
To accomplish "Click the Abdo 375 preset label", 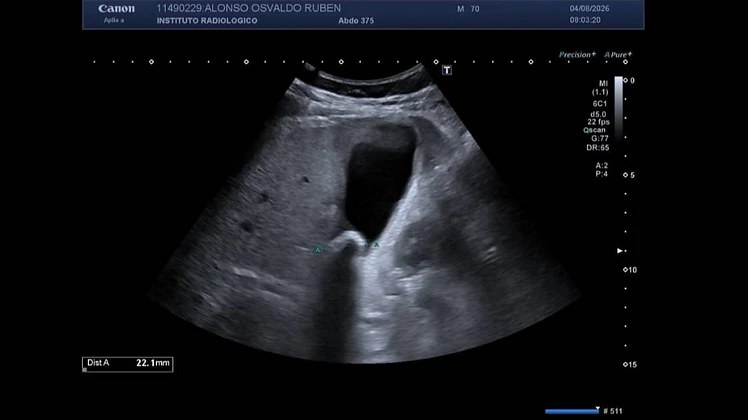I will [x=356, y=21].
